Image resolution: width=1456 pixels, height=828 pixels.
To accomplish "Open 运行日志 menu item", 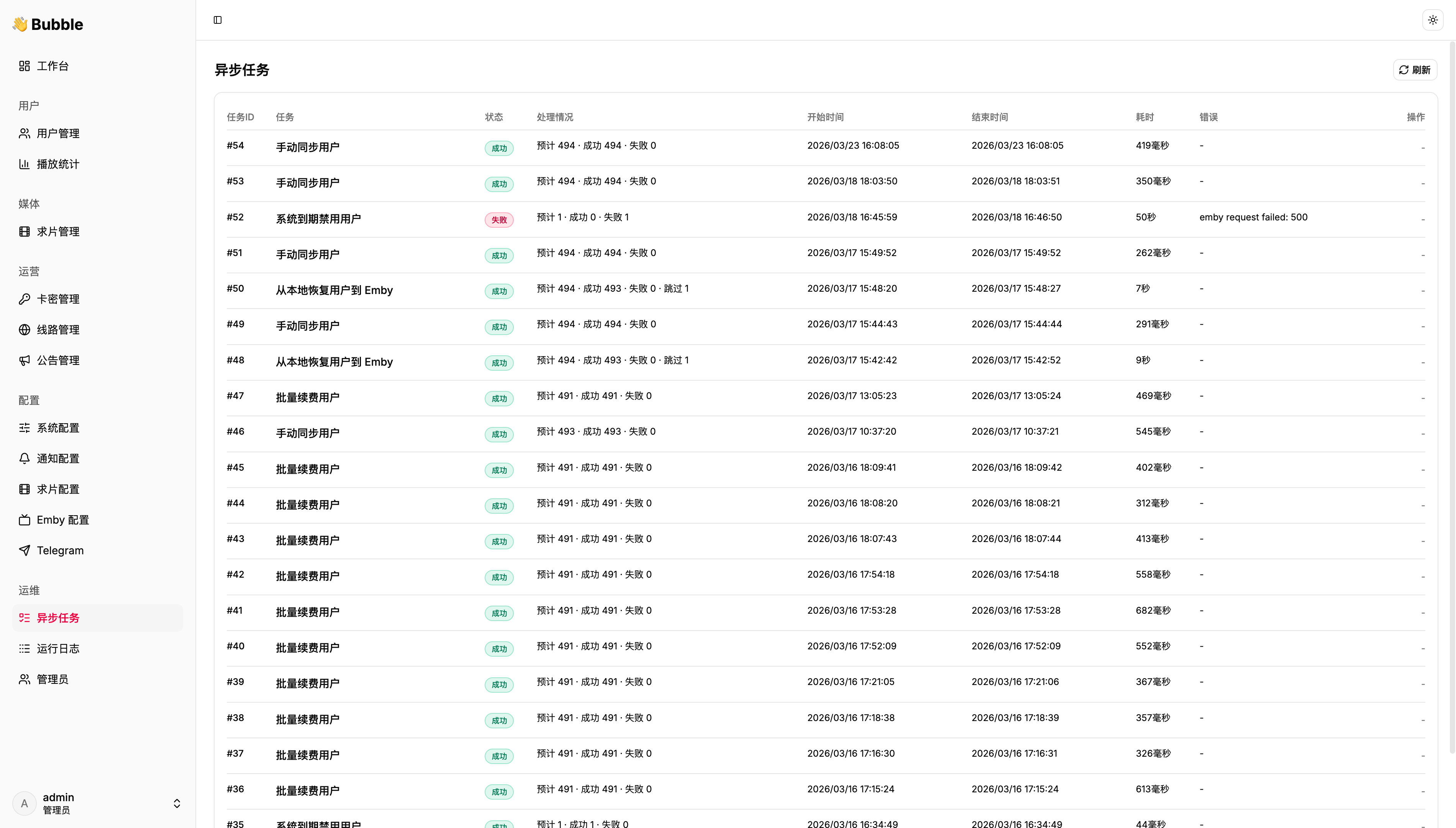I will [x=58, y=648].
